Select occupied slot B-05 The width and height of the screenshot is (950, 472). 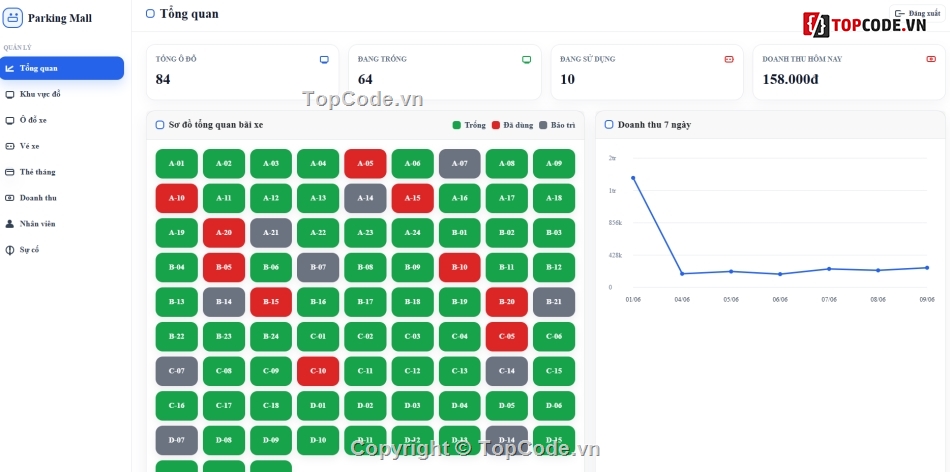(x=224, y=267)
